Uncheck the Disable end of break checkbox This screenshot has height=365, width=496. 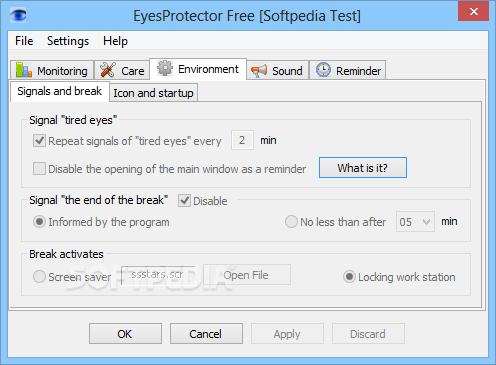tap(184, 201)
